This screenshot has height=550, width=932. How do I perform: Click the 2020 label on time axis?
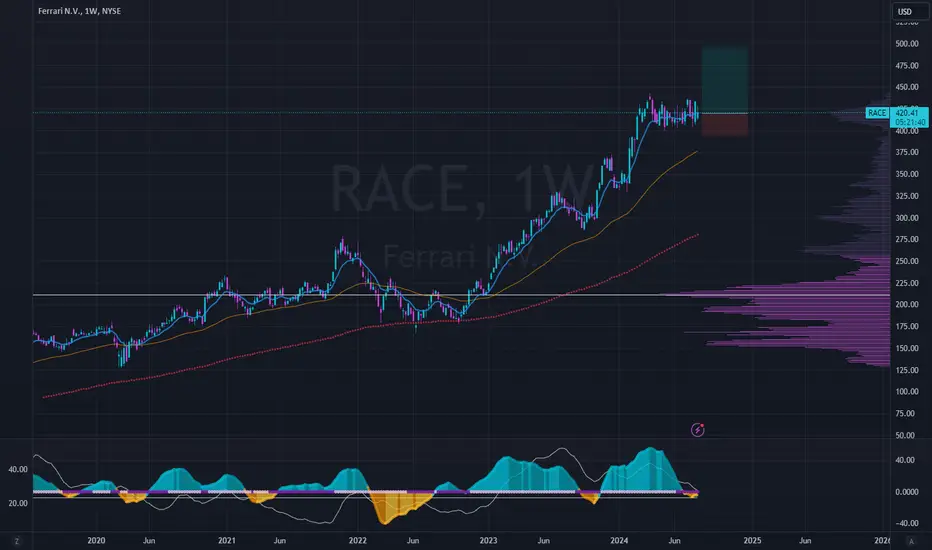pyautogui.click(x=96, y=540)
